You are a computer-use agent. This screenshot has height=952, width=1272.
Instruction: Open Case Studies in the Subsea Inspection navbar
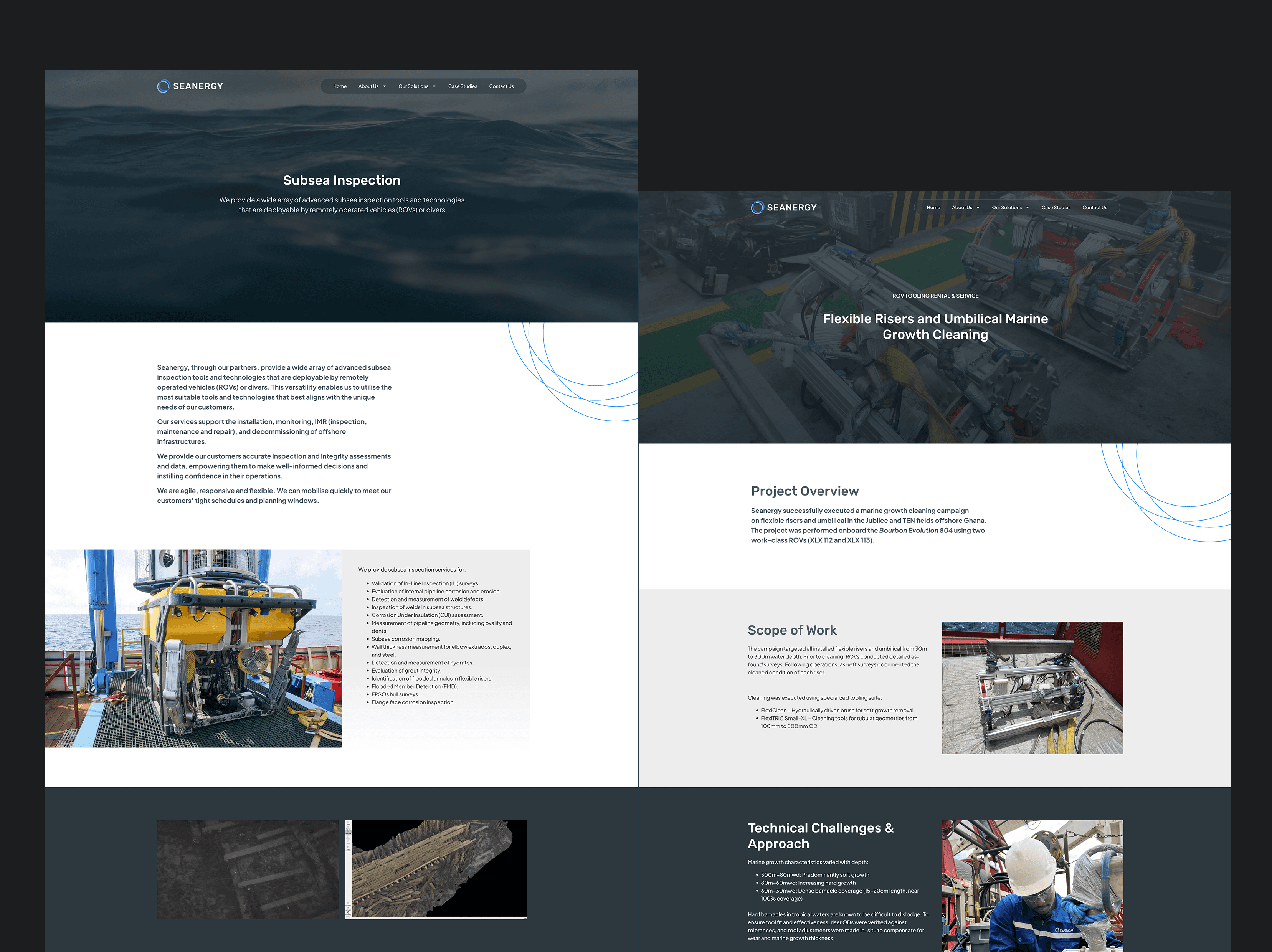pos(463,87)
